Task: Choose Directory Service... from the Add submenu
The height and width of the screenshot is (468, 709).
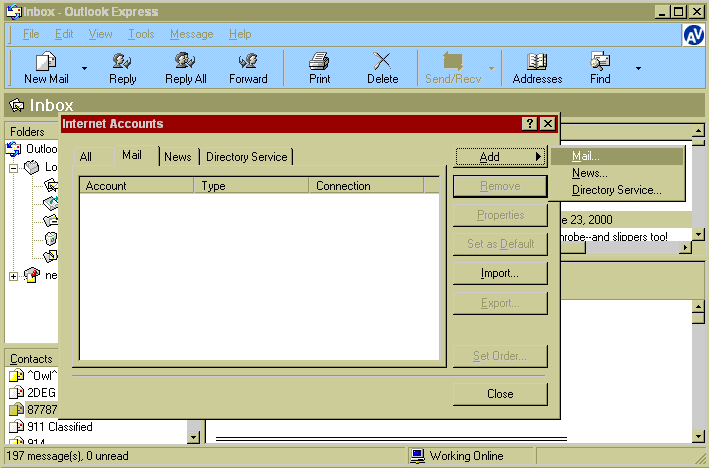Action: [x=617, y=190]
